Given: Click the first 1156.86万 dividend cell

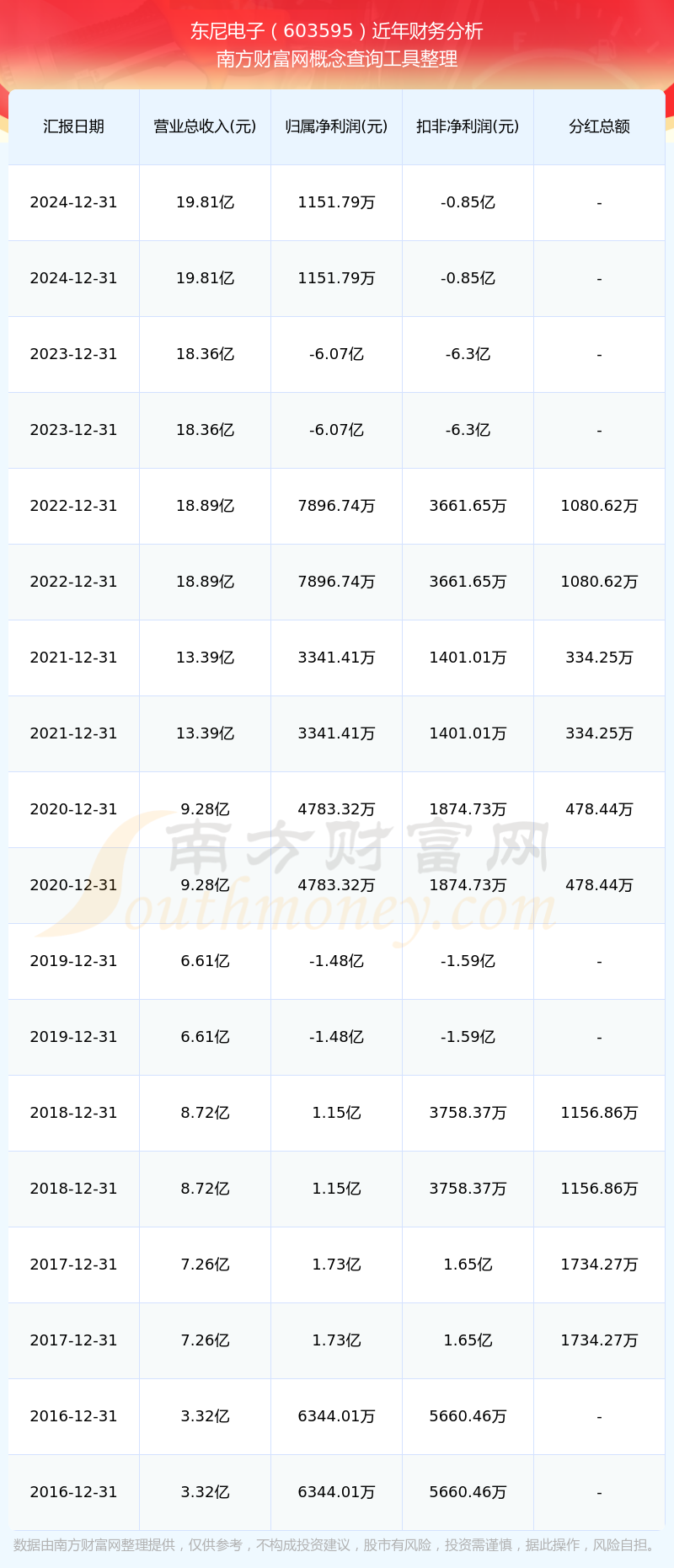Looking at the screenshot, I should (x=599, y=1113).
